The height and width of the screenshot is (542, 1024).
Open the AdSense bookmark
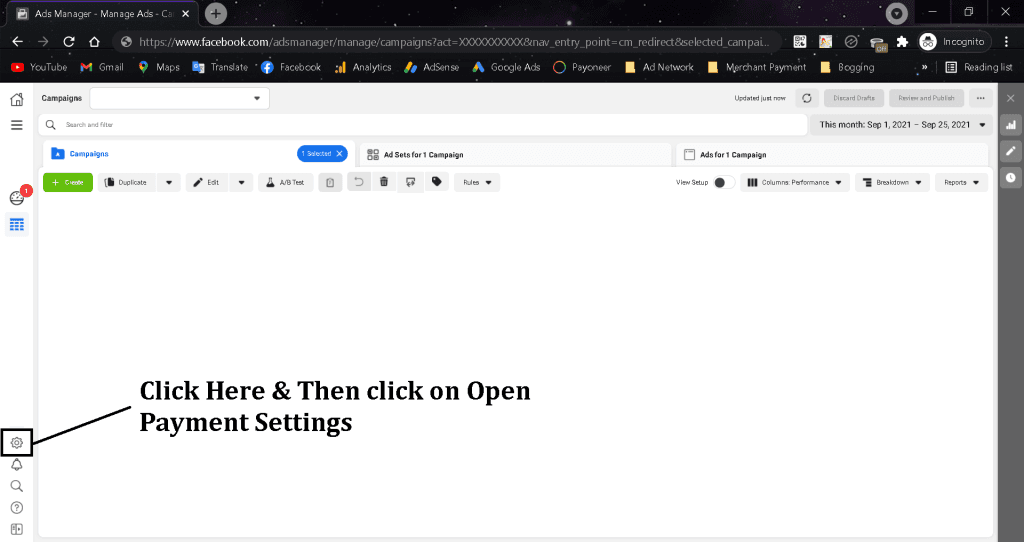coord(432,67)
